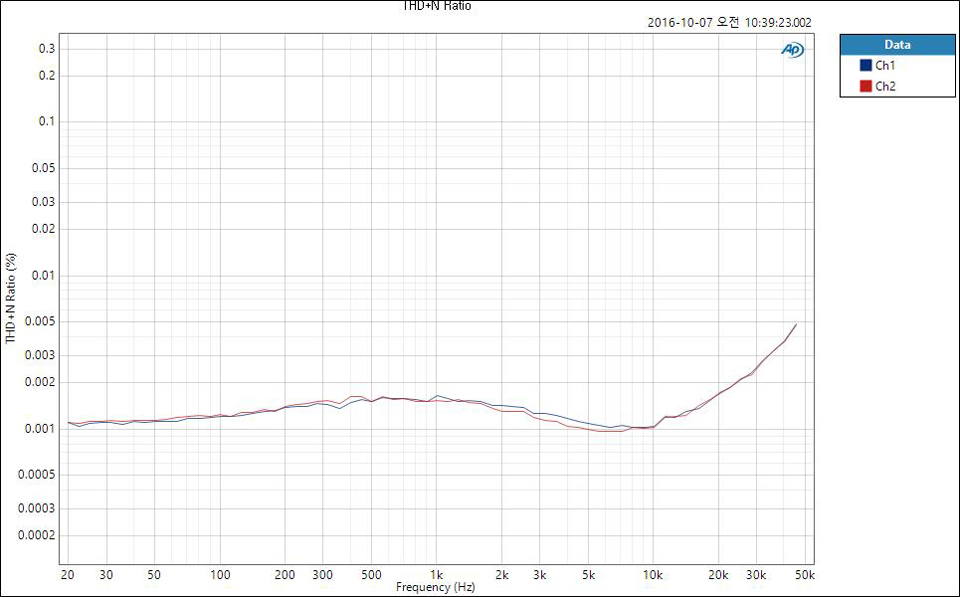
Task: Select the Frequency (Hz) axis label
Action: coord(436,588)
